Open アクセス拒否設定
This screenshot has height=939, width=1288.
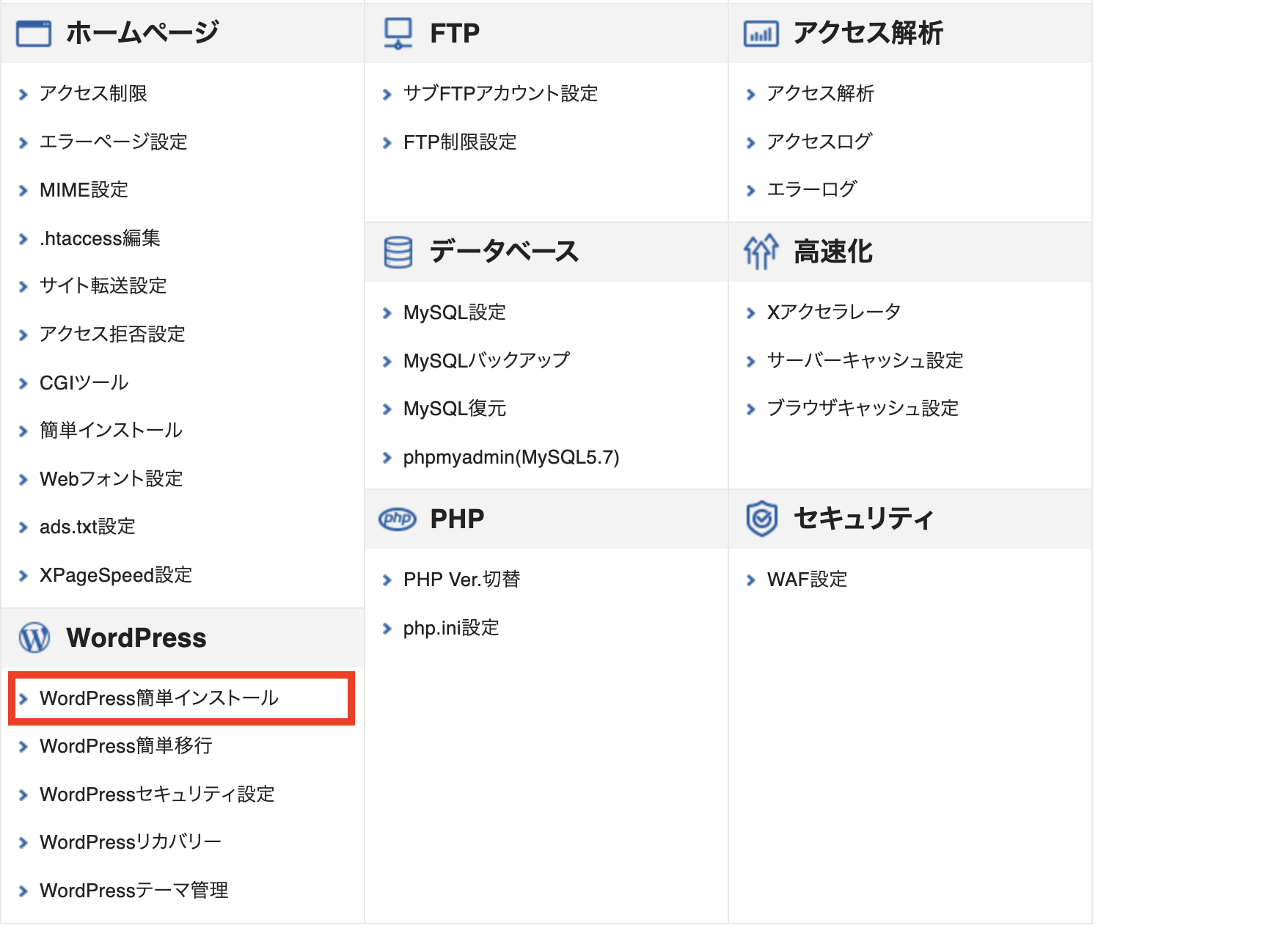(112, 335)
